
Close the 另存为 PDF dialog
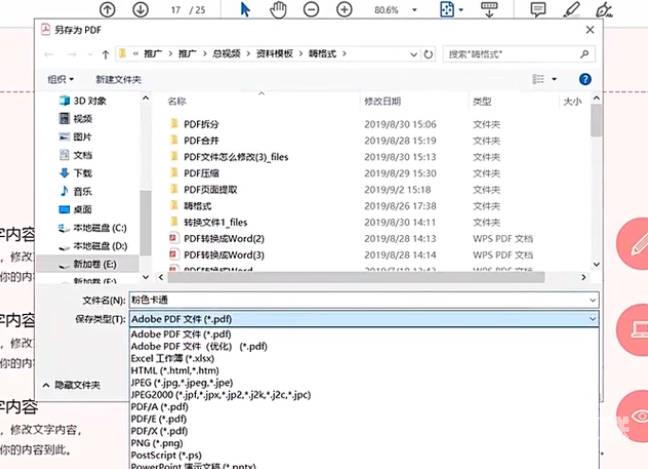pos(590,30)
